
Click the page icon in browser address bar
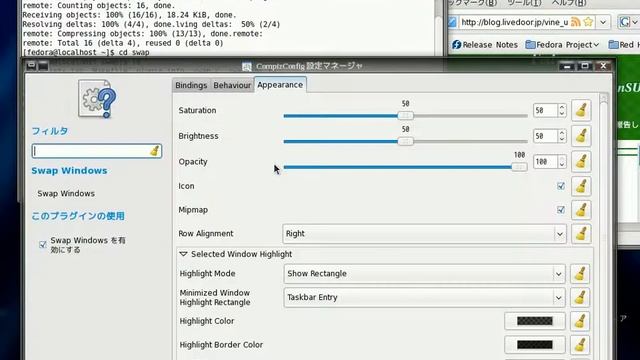452,22
